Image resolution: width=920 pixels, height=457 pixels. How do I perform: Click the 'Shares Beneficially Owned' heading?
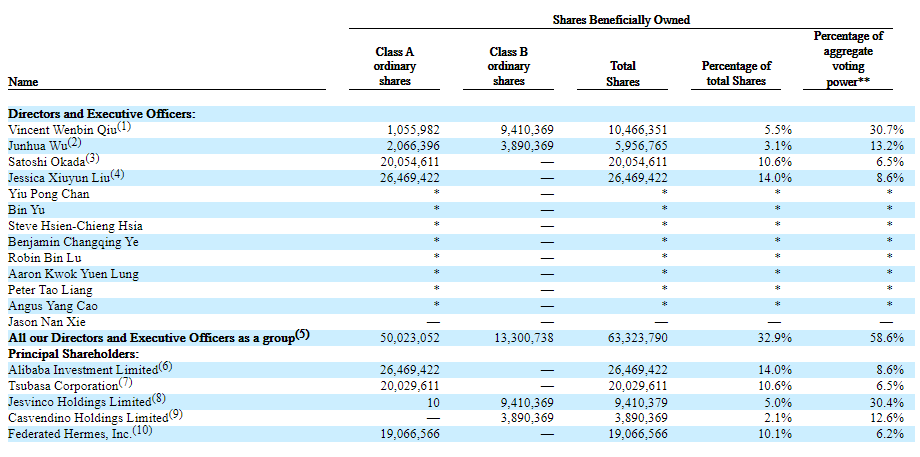(621, 20)
